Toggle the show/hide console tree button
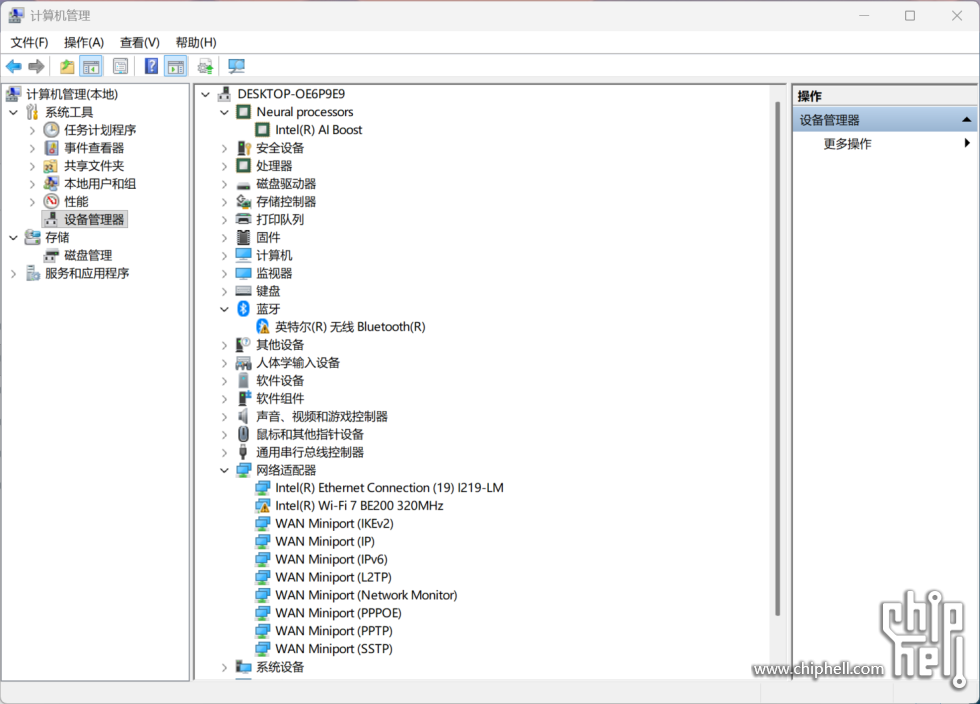This screenshot has width=980, height=704. tap(91, 67)
